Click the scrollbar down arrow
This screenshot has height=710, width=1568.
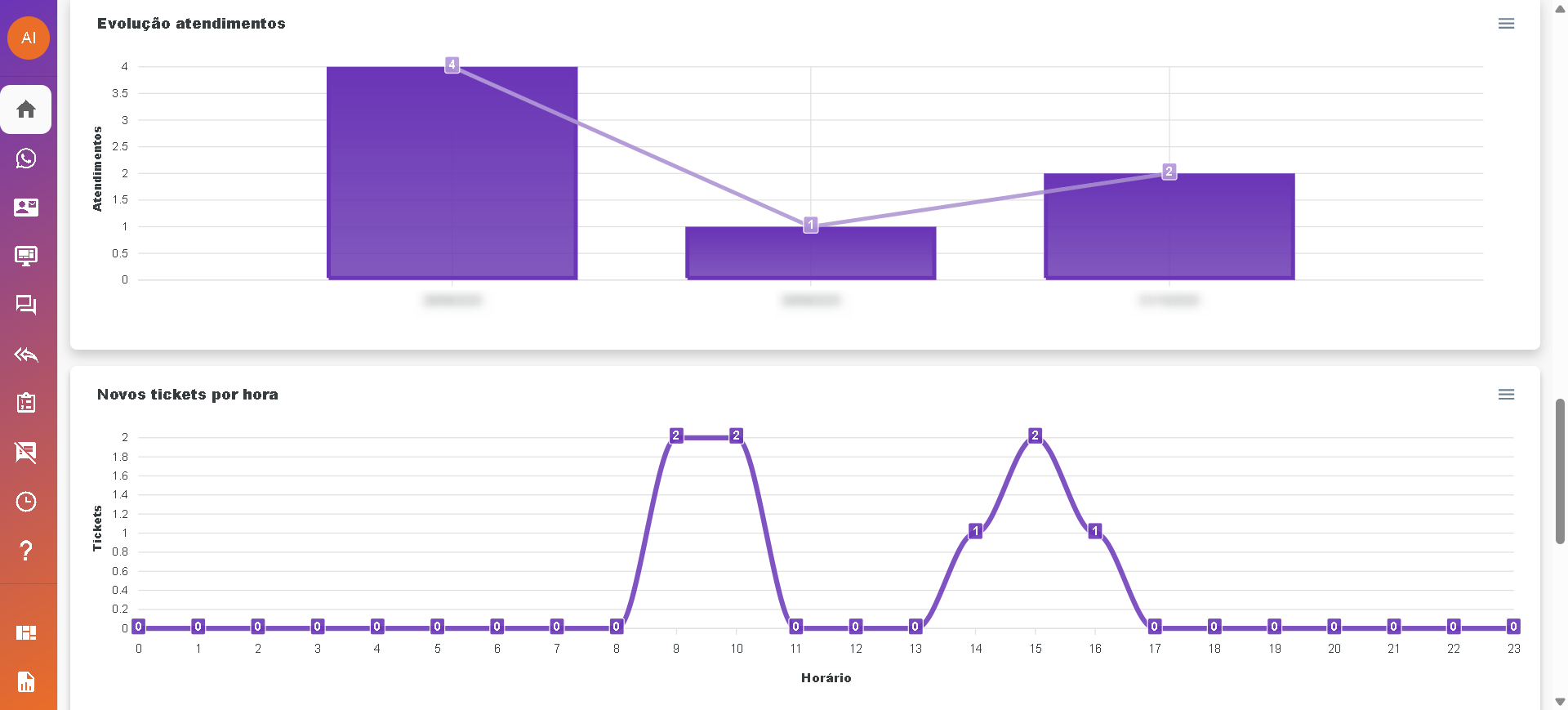[x=1560, y=702]
